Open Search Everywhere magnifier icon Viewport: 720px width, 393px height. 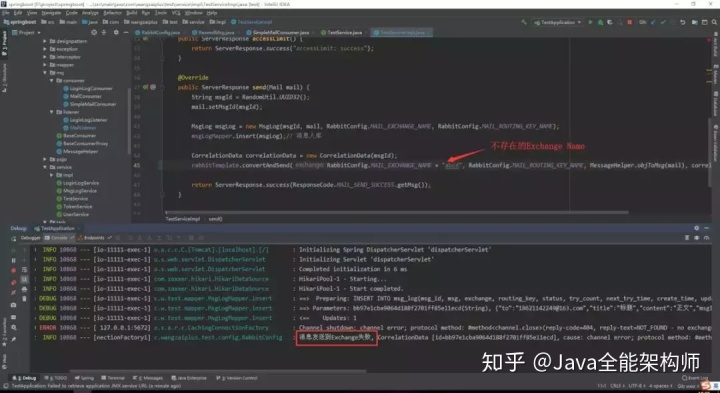(714, 22)
